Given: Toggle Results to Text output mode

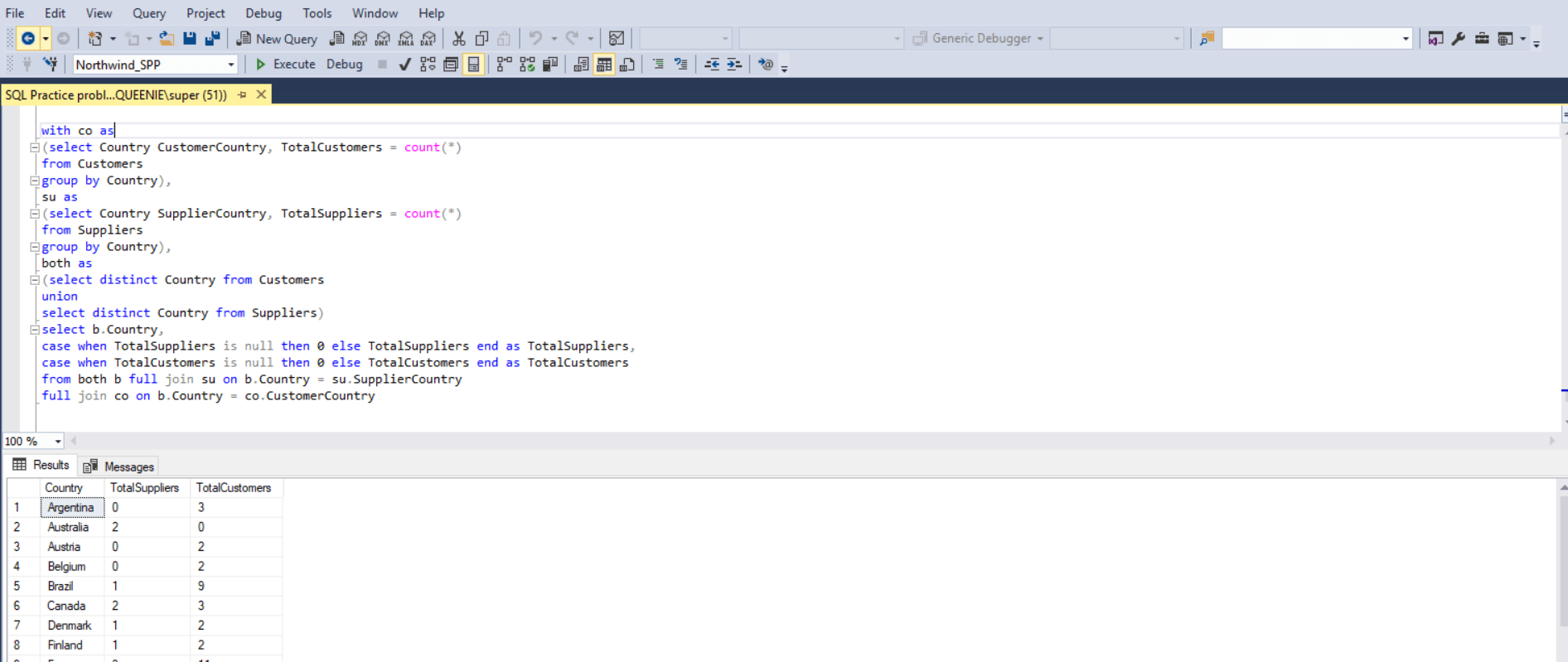Looking at the screenshot, I should tap(581, 65).
